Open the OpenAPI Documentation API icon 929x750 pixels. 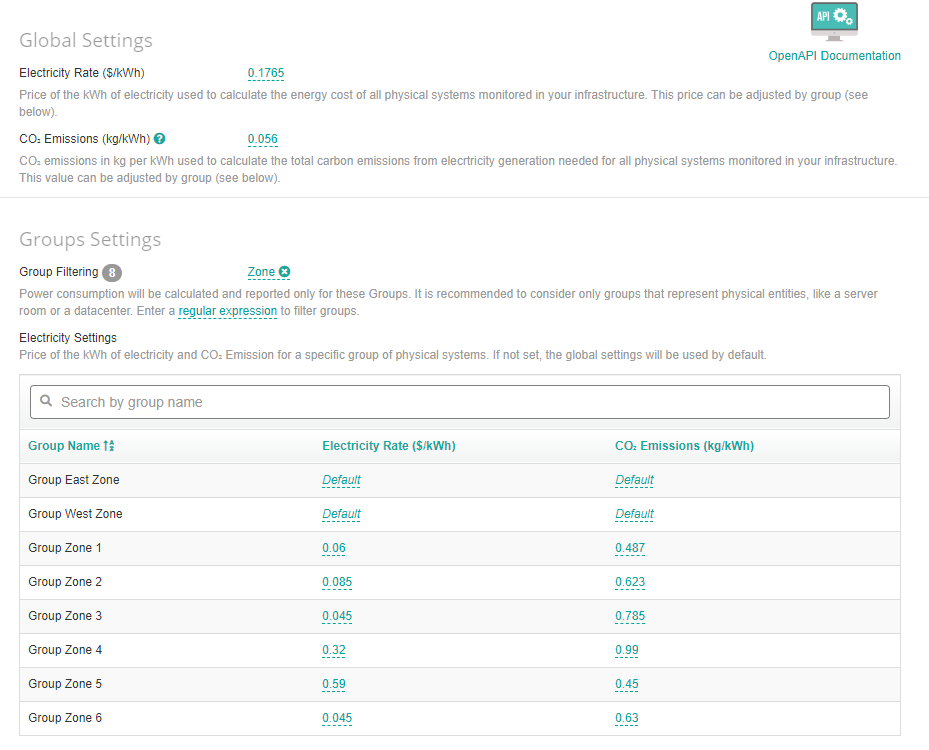coord(833,20)
